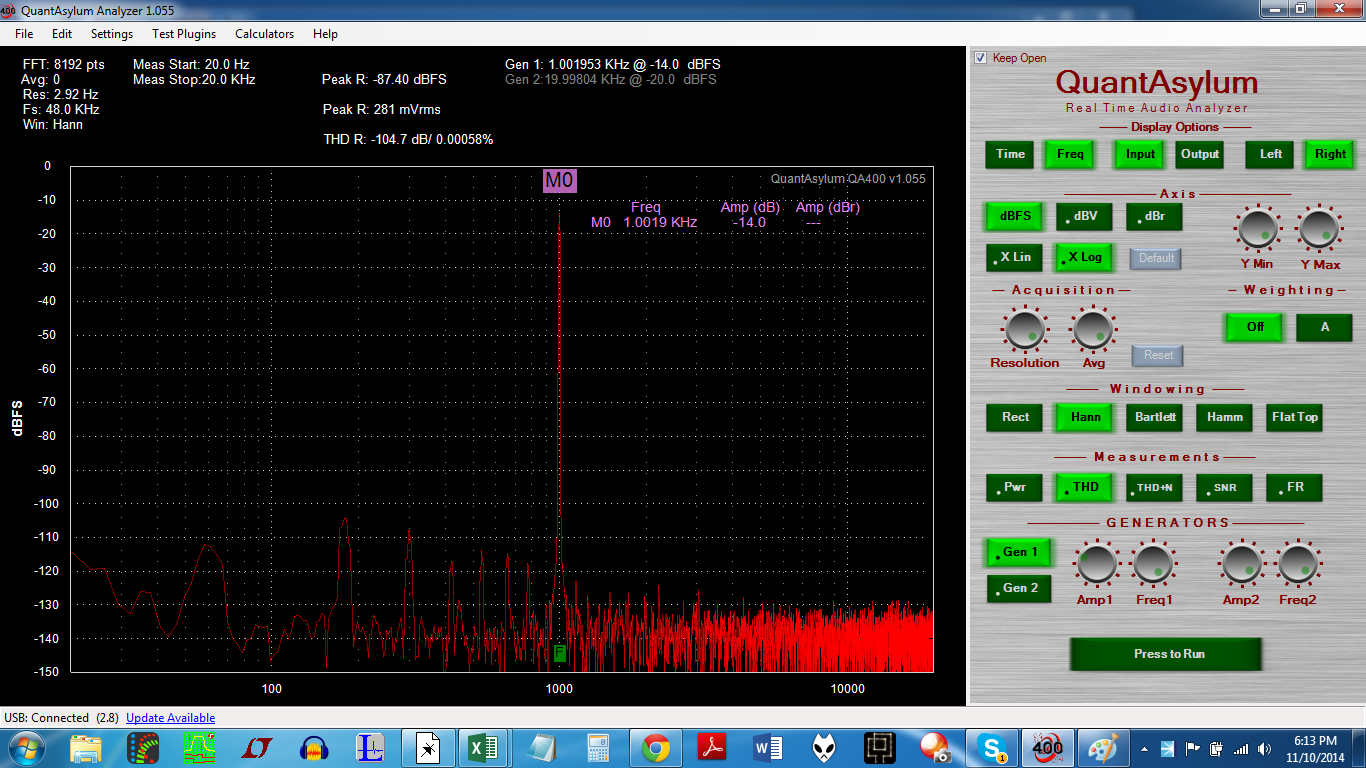1366x768 pixels.
Task: Toggle THD measurement
Action: coord(1084,488)
